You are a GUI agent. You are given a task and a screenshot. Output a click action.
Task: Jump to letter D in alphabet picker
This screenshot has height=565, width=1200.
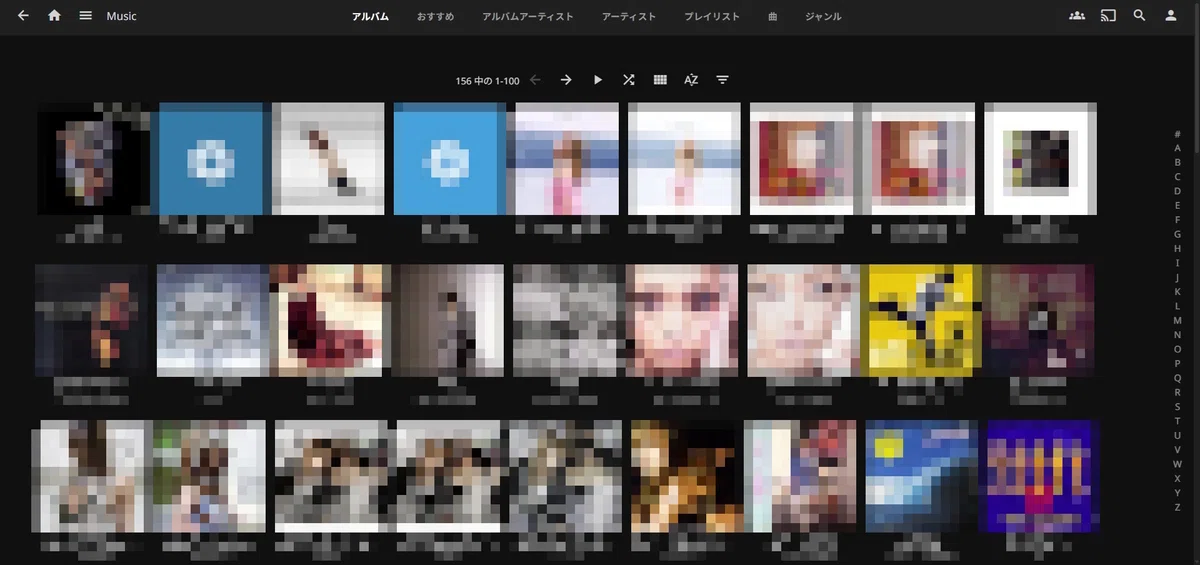1178,191
